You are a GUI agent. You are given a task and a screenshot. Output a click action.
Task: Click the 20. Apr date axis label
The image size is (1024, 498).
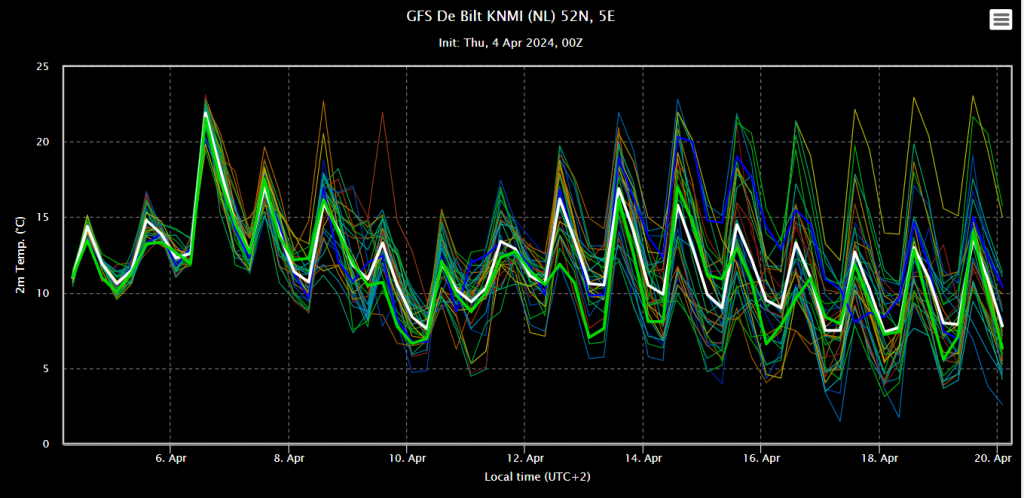pyautogui.click(x=997, y=458)
